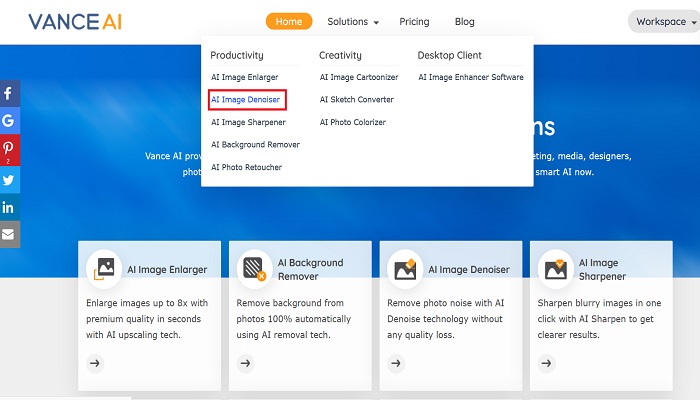The width and height of the screenshot is (700, 400).
Task: Share on Facebook via sidebar icon
Action: pyautogui.click(x=9, y=93)
